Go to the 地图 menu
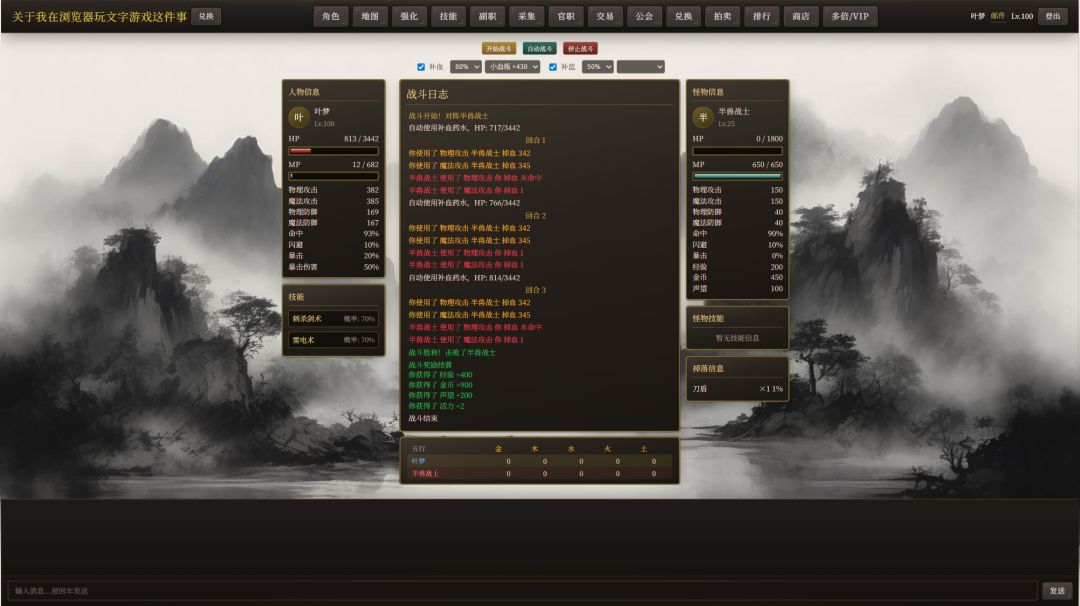The image size is (1080, 606). point(370,16)
